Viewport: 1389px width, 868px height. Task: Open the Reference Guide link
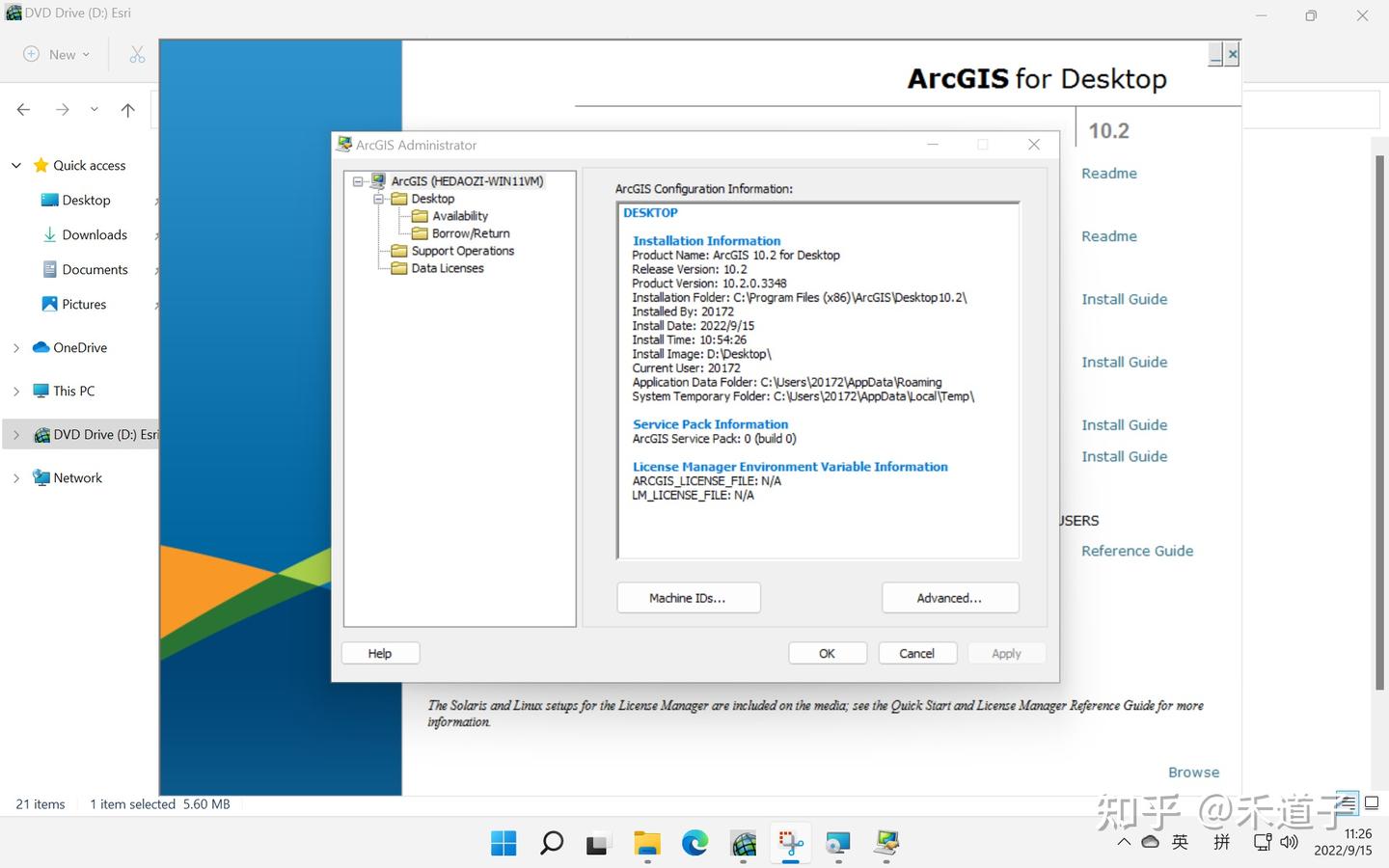click(x=1137, y=550)
